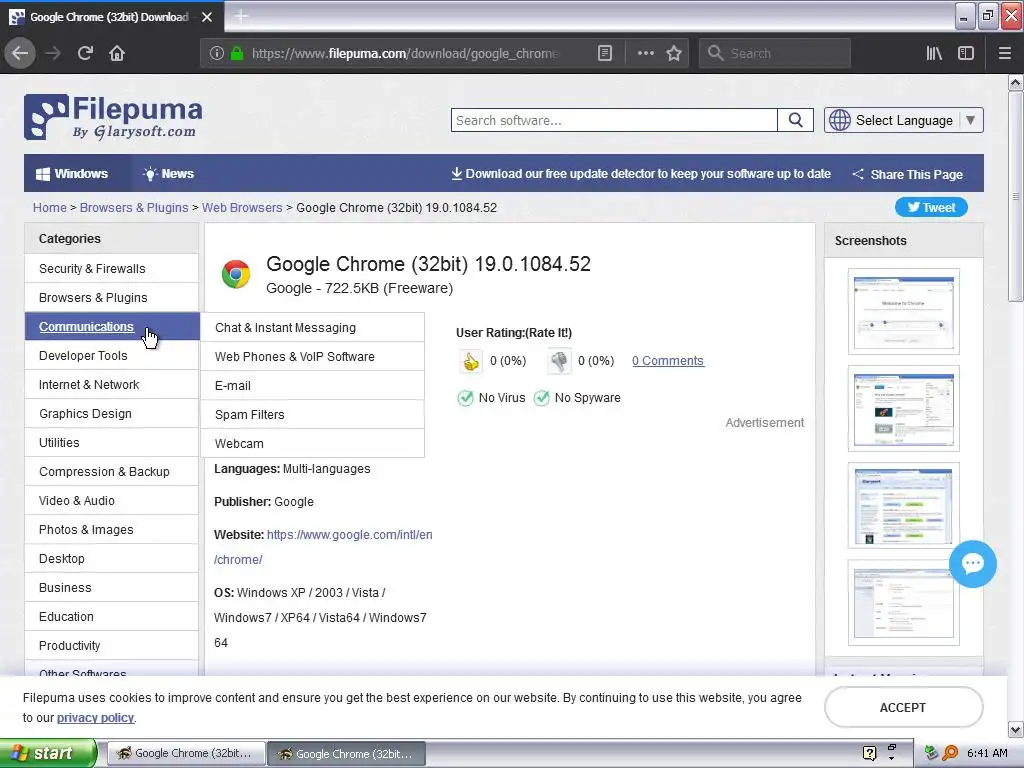Open the first Chrome screenshot thumbnail
The image size is (1024, 768).
[x=904, y=312]
